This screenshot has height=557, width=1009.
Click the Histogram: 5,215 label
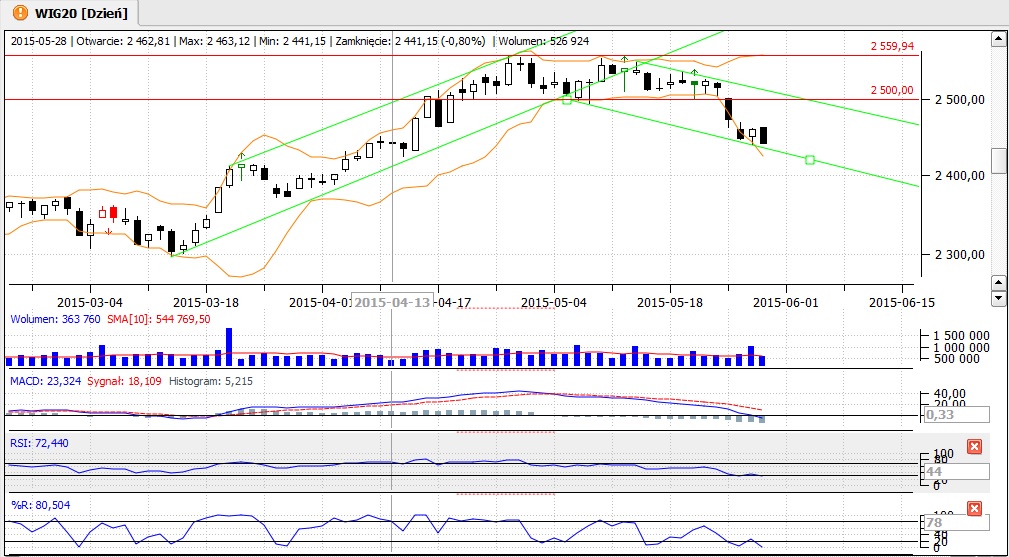point(210,381)
